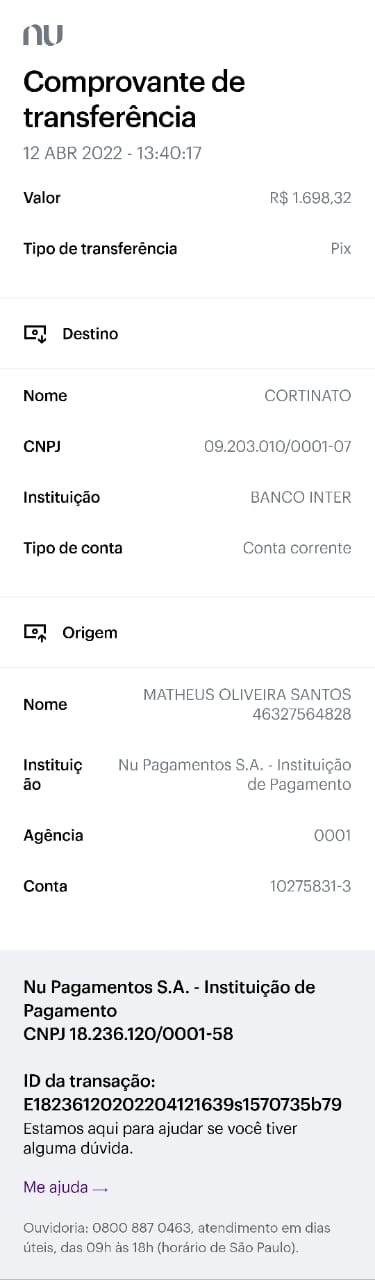Click the Origem section header label
Viewport: 375px width, 1280px height.
(x=90, y=633)
